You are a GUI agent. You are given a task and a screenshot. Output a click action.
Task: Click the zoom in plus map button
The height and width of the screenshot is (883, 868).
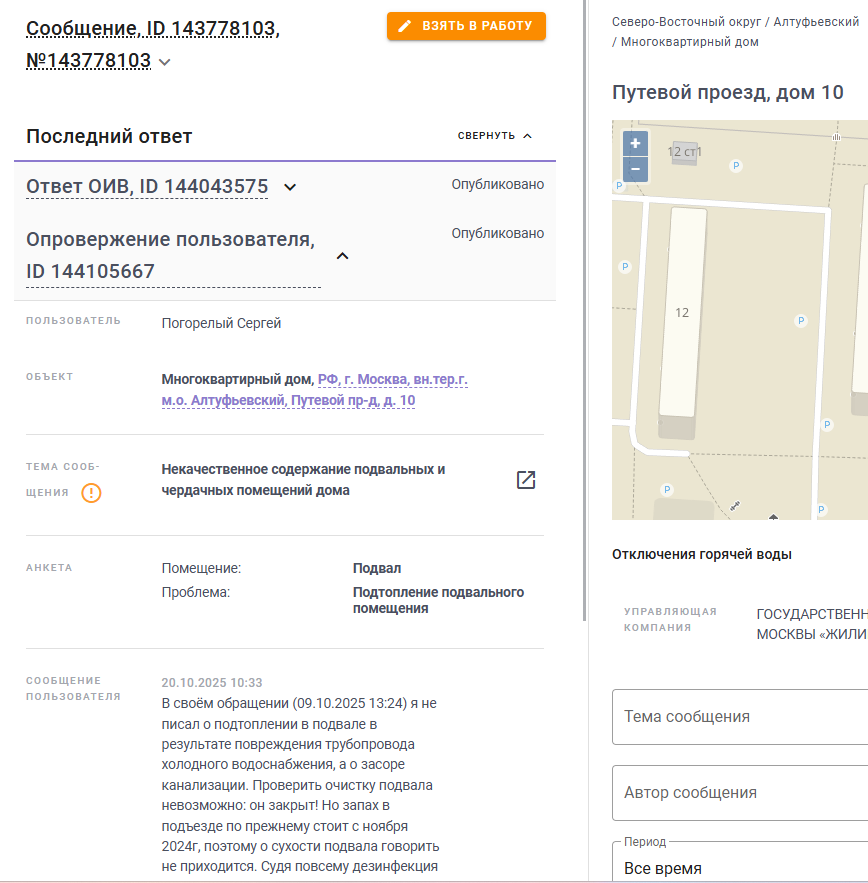pyautogui.click(x=635, y=144)
